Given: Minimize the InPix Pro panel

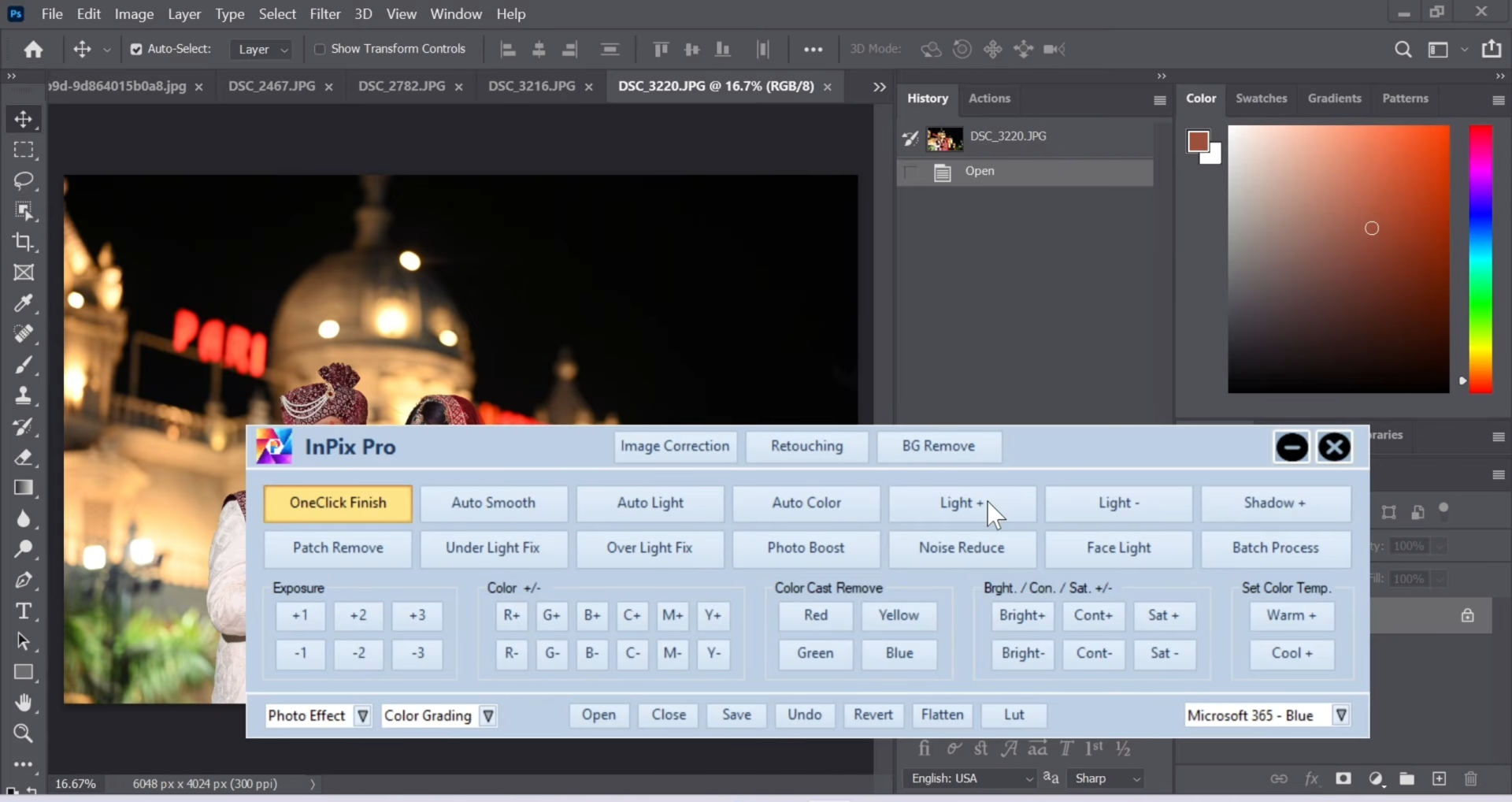Looking at the screenshot, I should [x=1291, y=447].
